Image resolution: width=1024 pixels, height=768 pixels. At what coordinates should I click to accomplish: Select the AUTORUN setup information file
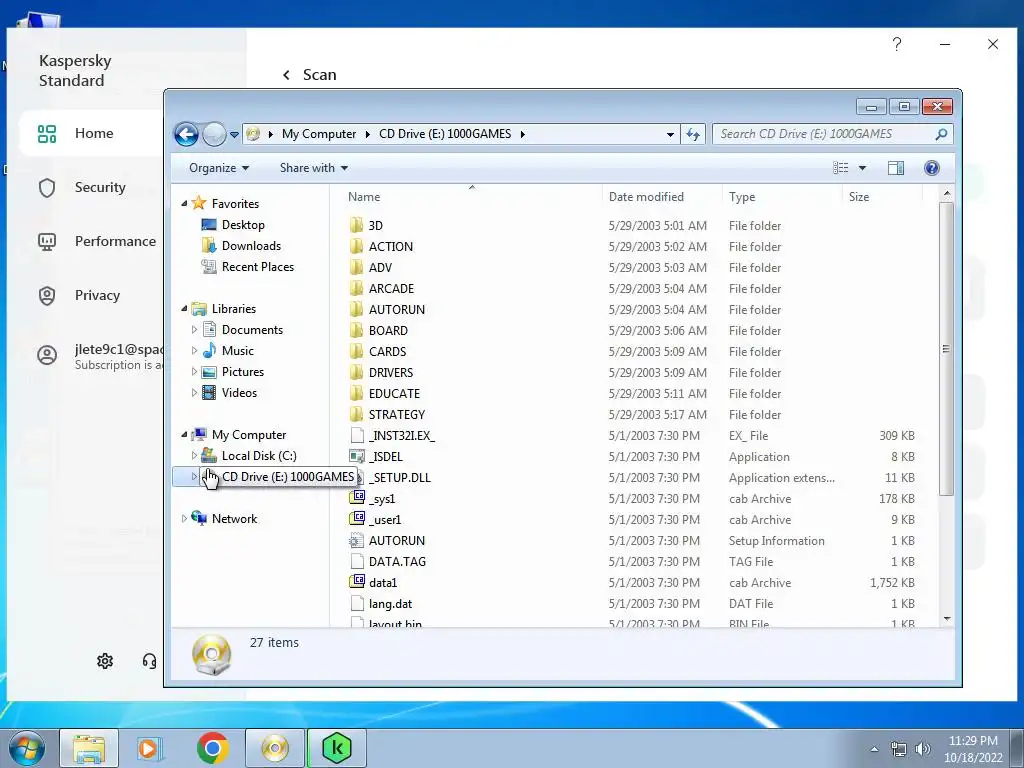396,541
